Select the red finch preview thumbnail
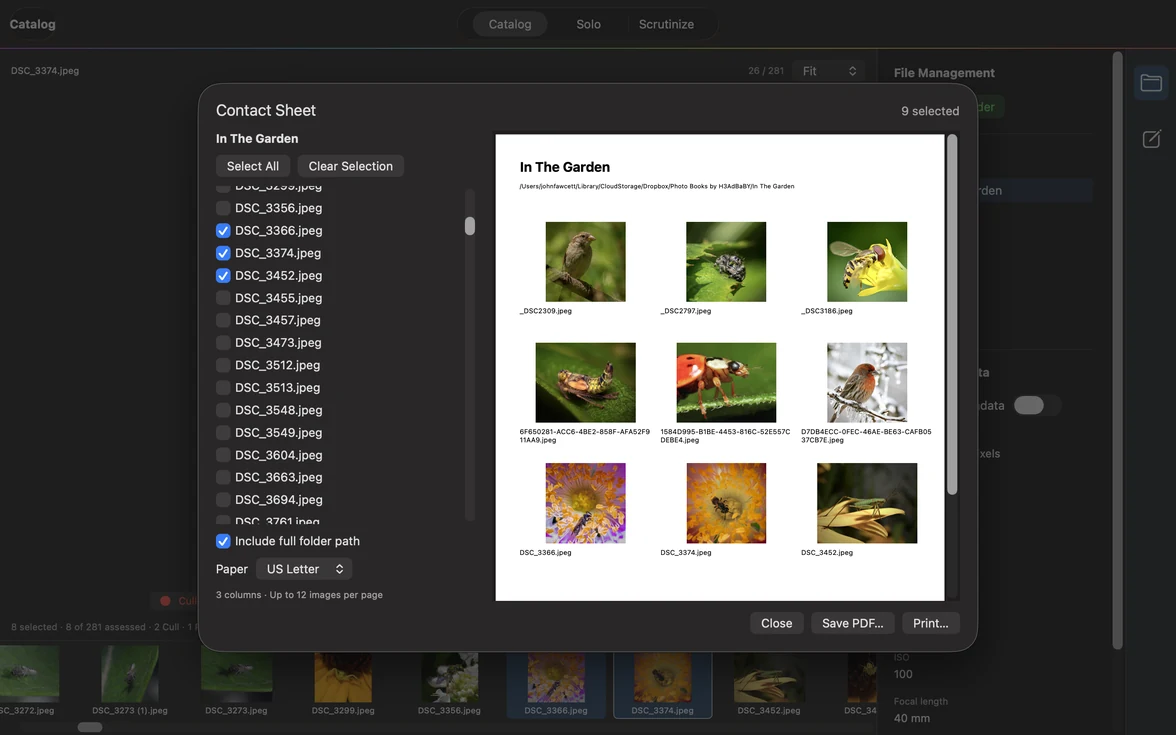Image resolution: width=1176 pixels, height=735 pixels. click(x=867, y=382)
